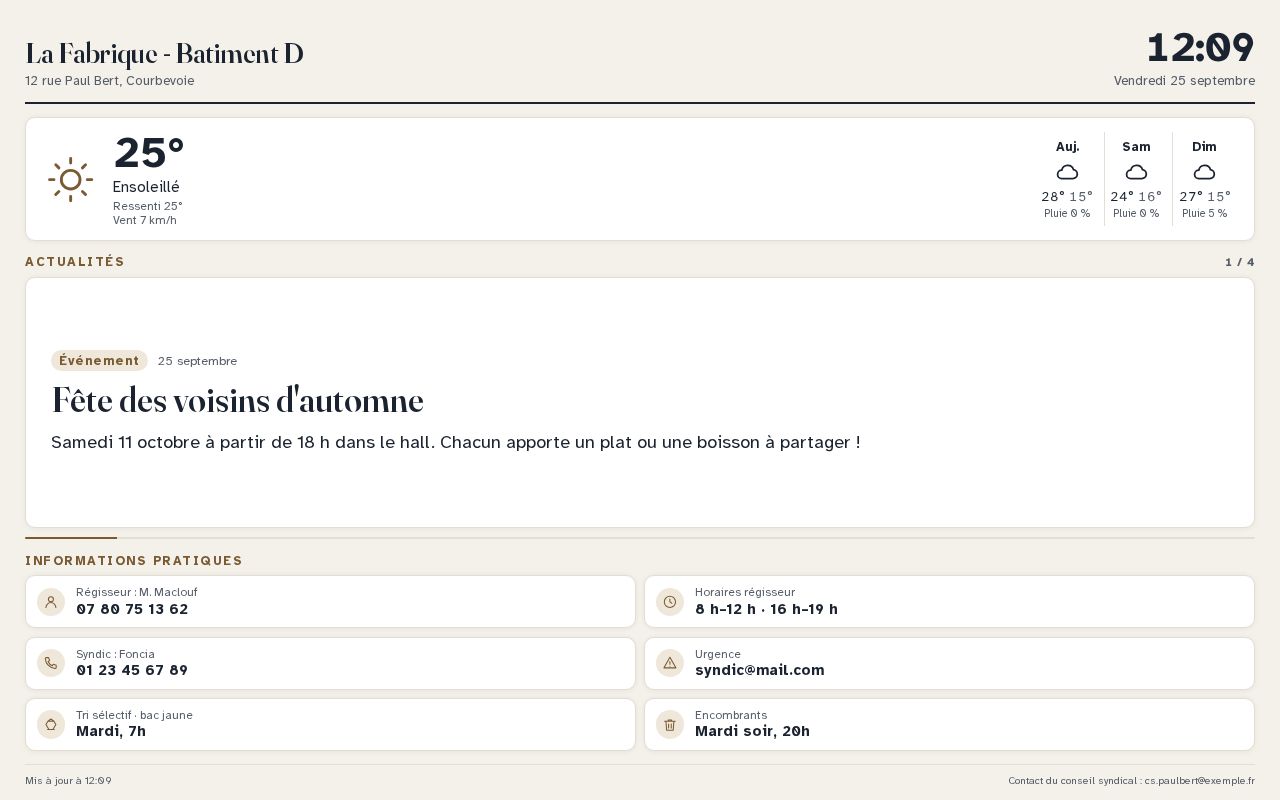Click the INFORMATIONS PRATIQUES section heading
The image size is (1280, 800).
pos(134,561)
